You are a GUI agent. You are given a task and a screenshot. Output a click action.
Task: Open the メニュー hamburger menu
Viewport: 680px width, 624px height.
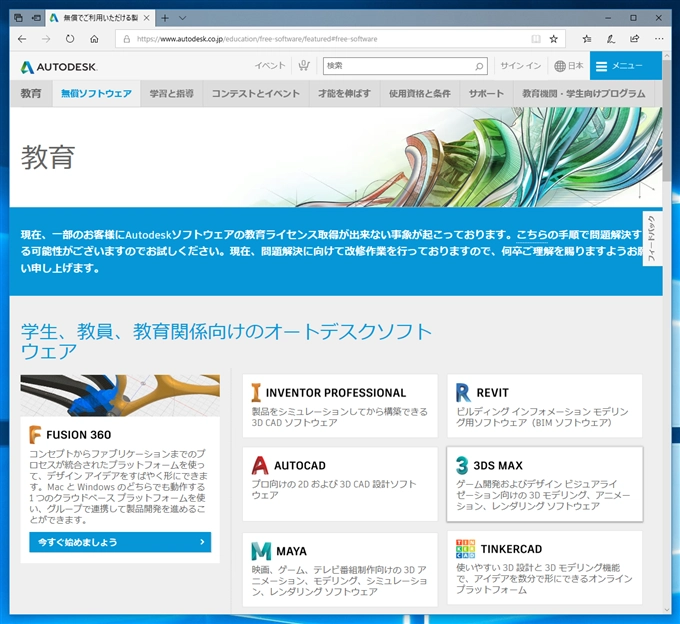point(625,66)
